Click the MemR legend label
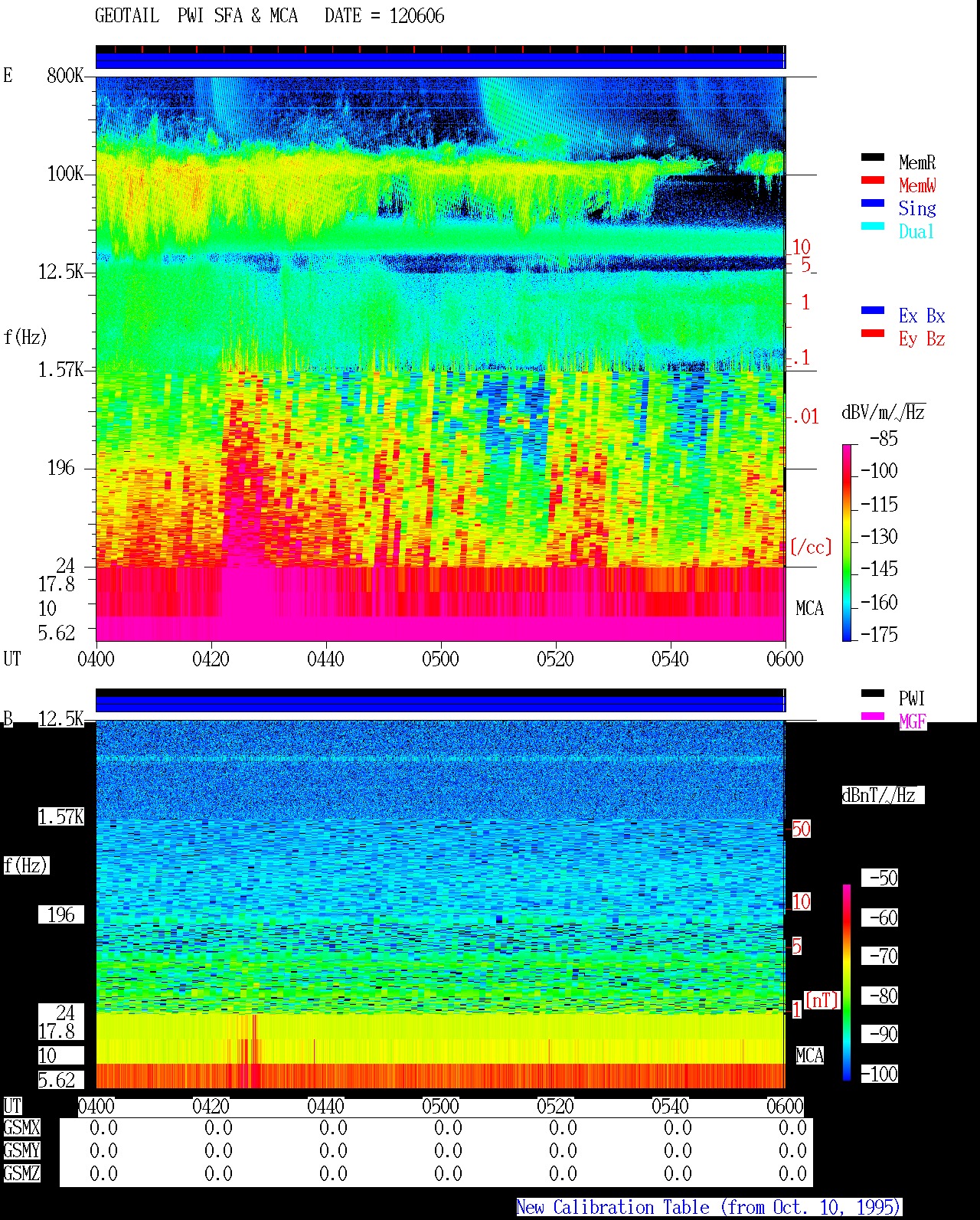This screenshot has width=980, height=1220. pyautogui.click(x=917, y=162)
